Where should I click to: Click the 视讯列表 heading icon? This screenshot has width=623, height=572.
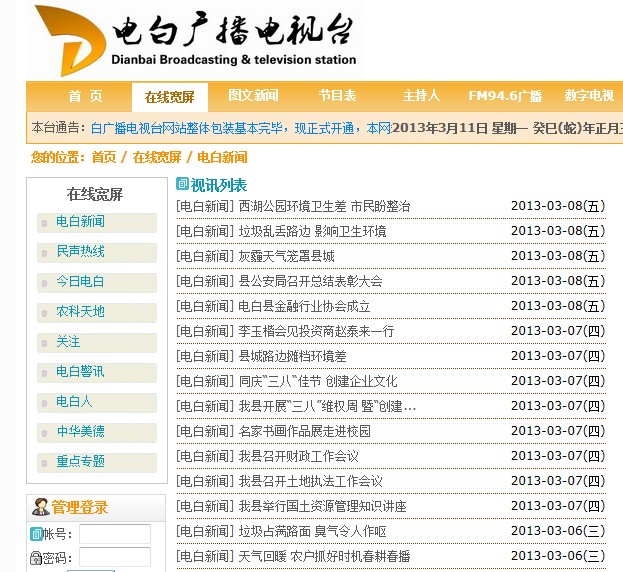pyautogui.click(x=182, y=184)
